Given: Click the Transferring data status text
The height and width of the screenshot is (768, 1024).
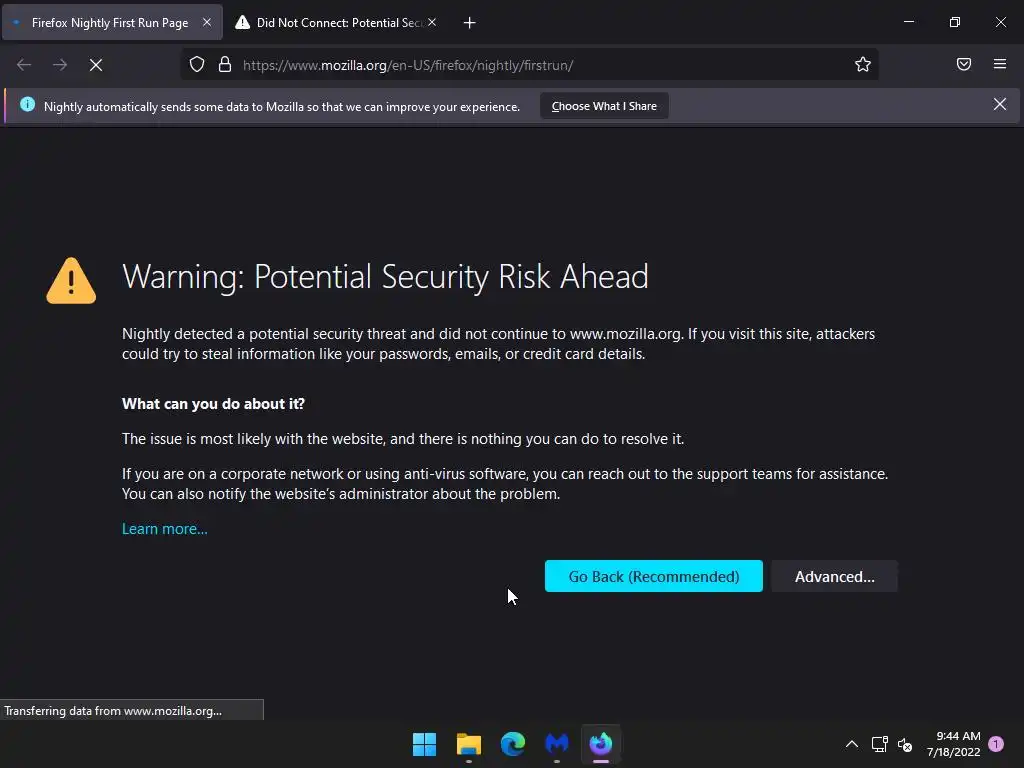Looking at the screenshot, I should [x=113, y=711].
